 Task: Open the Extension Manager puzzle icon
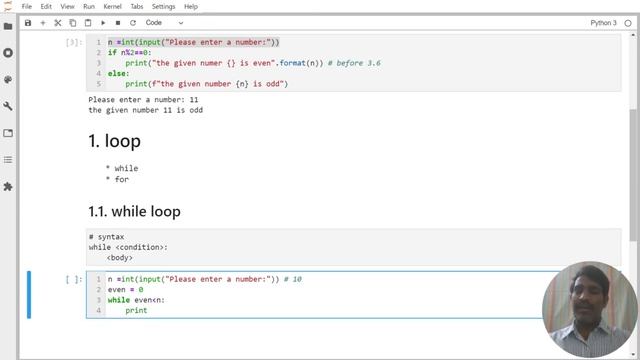[x=8, y=187]
